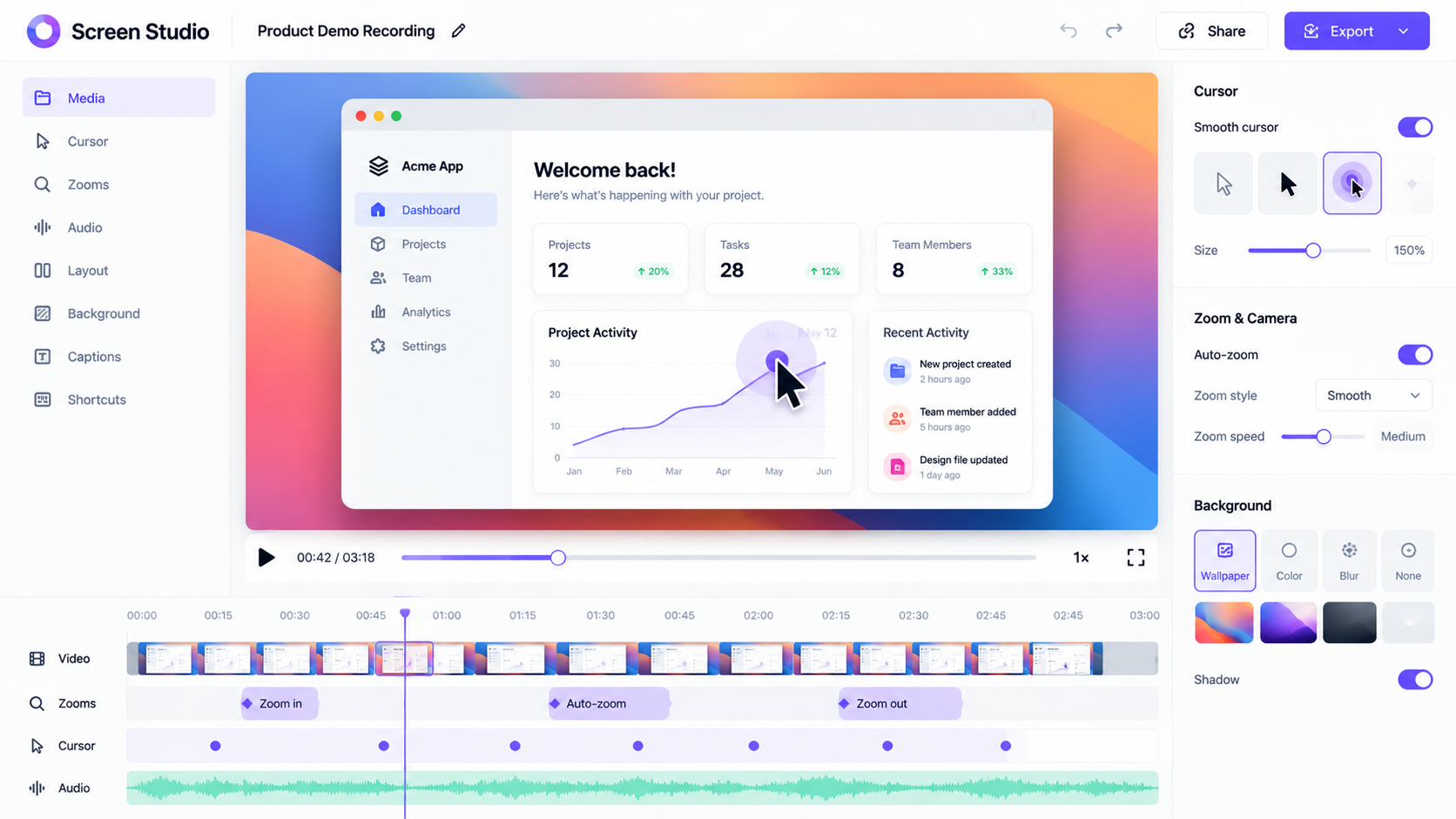Open Analytics in the Acme App preview

[x=426, y=312]
